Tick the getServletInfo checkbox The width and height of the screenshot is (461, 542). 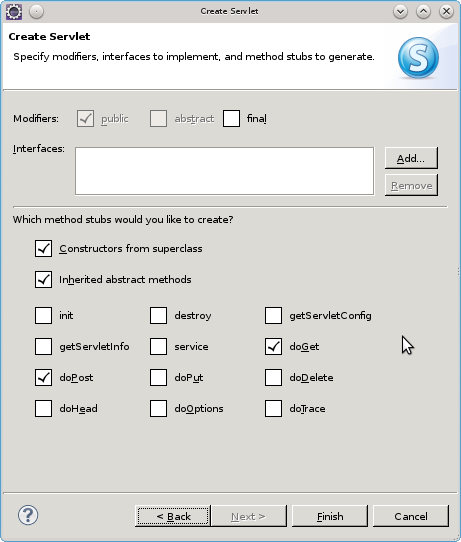pos(43,346)
